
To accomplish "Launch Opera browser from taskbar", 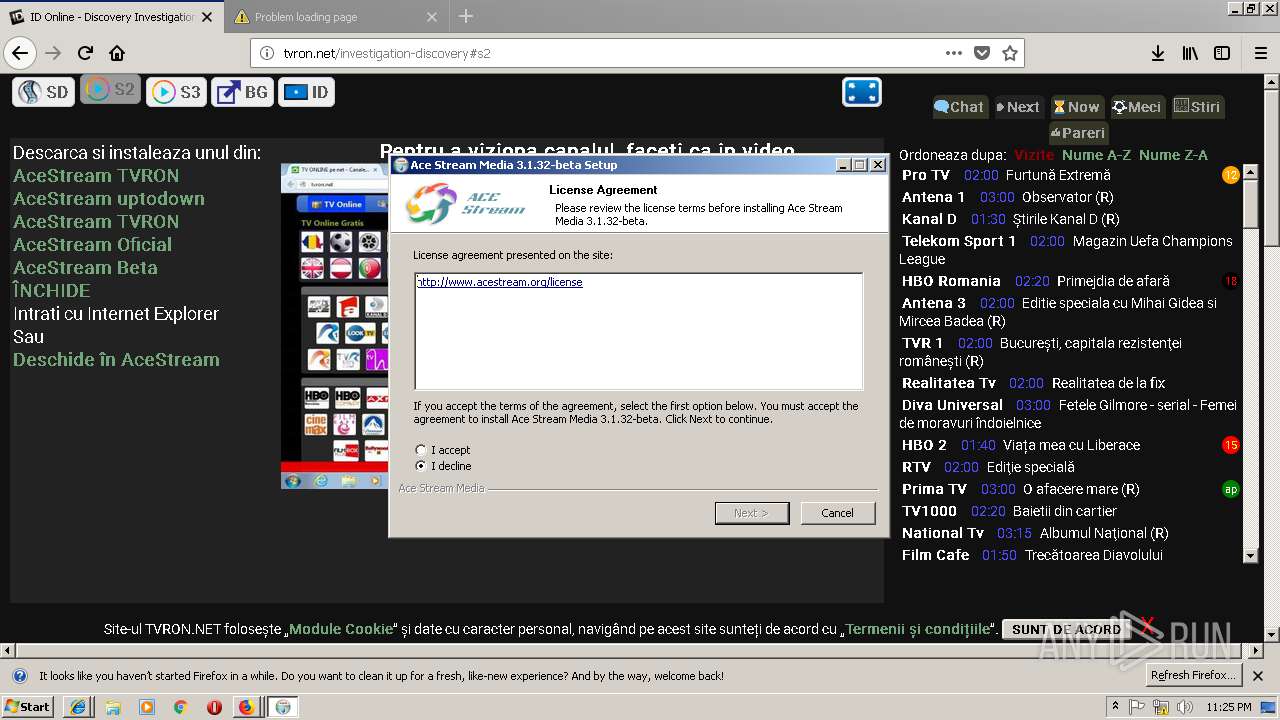I will point(214,706).
